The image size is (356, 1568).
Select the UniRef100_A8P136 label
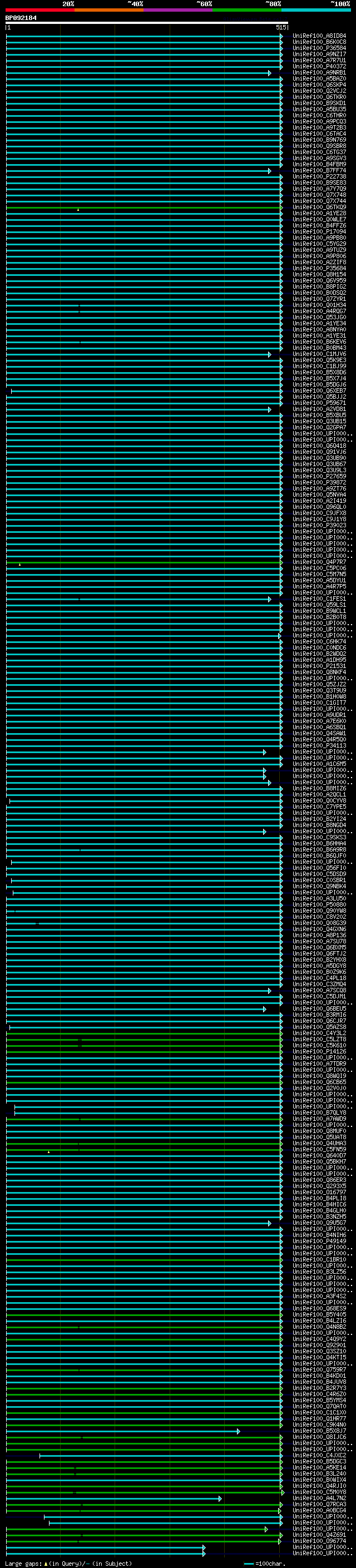coord(319,936)
